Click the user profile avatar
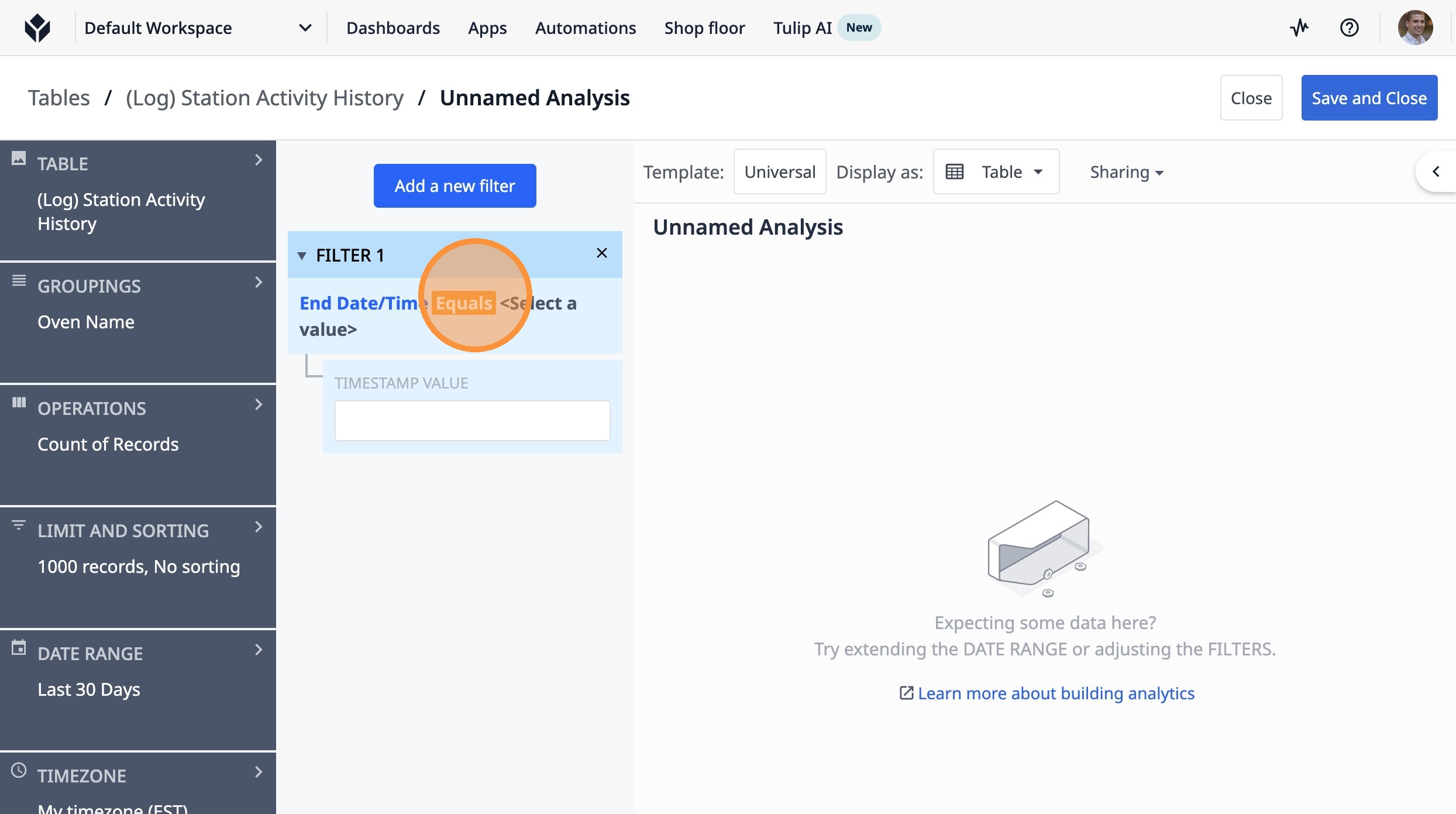Image resolution: width=1456 pixels, height=814 pixels. (1414, 28)
